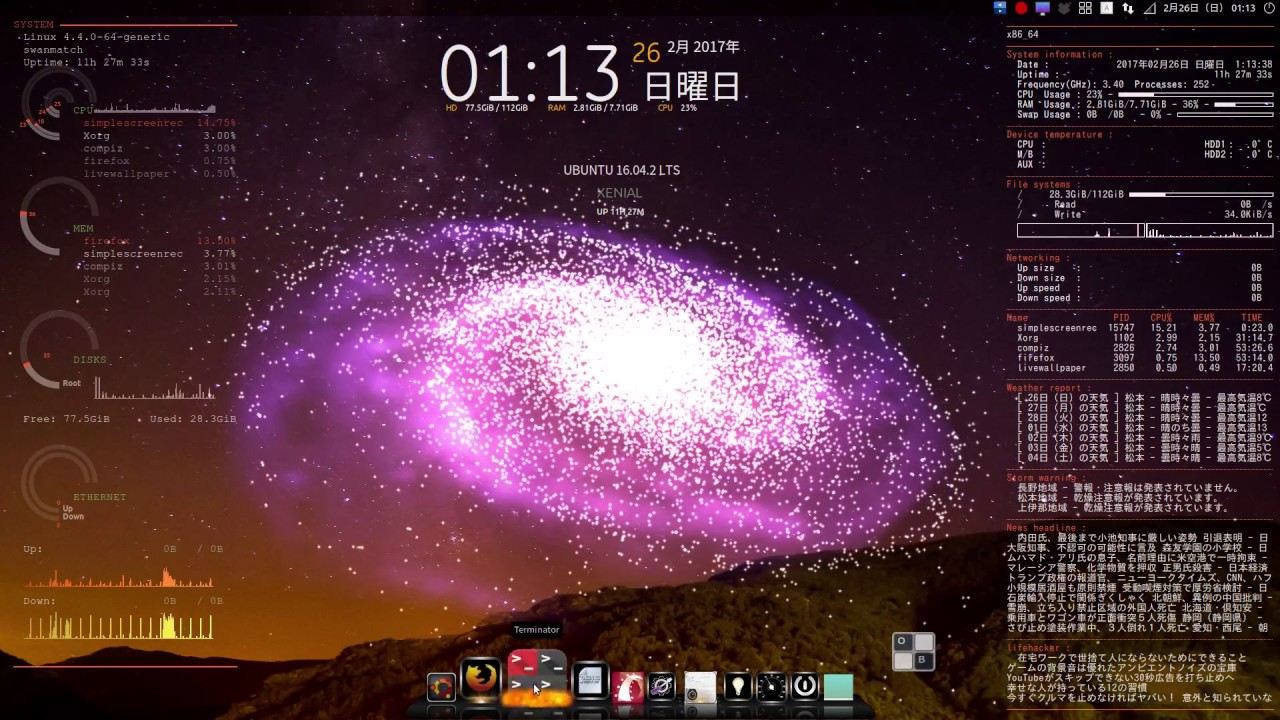Open the session menu via the top-right power icon

tap(1270, 9)
